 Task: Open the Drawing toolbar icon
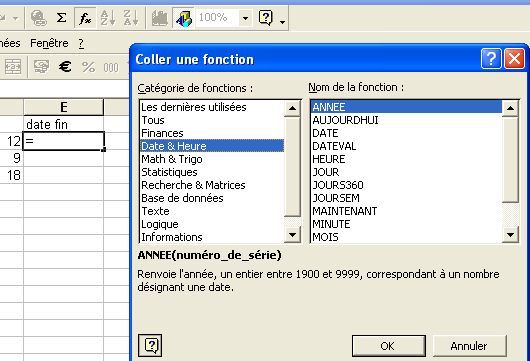[x=183, y=18]
